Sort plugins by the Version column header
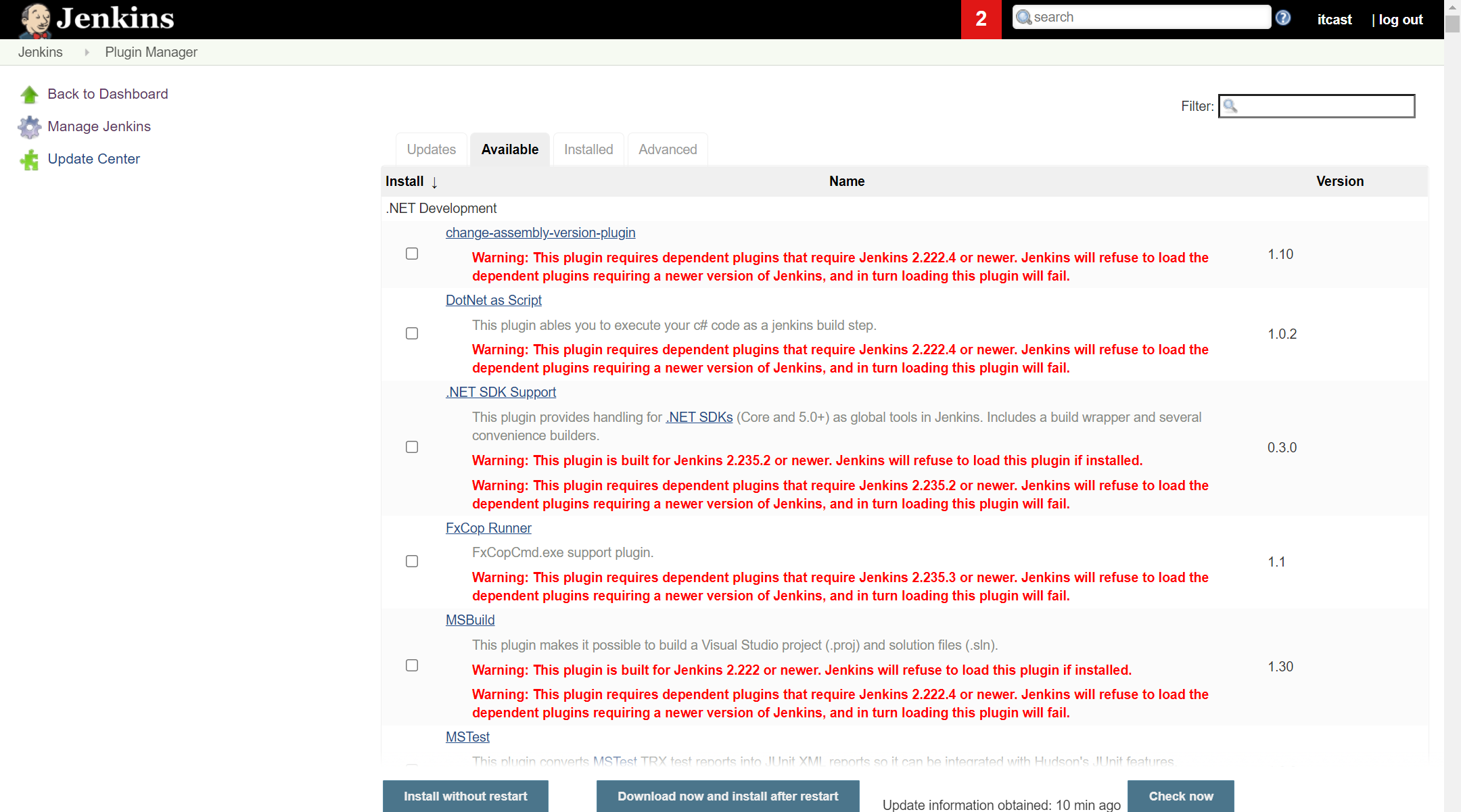This screenshot has width=1461, height=812. [1339, 181]
